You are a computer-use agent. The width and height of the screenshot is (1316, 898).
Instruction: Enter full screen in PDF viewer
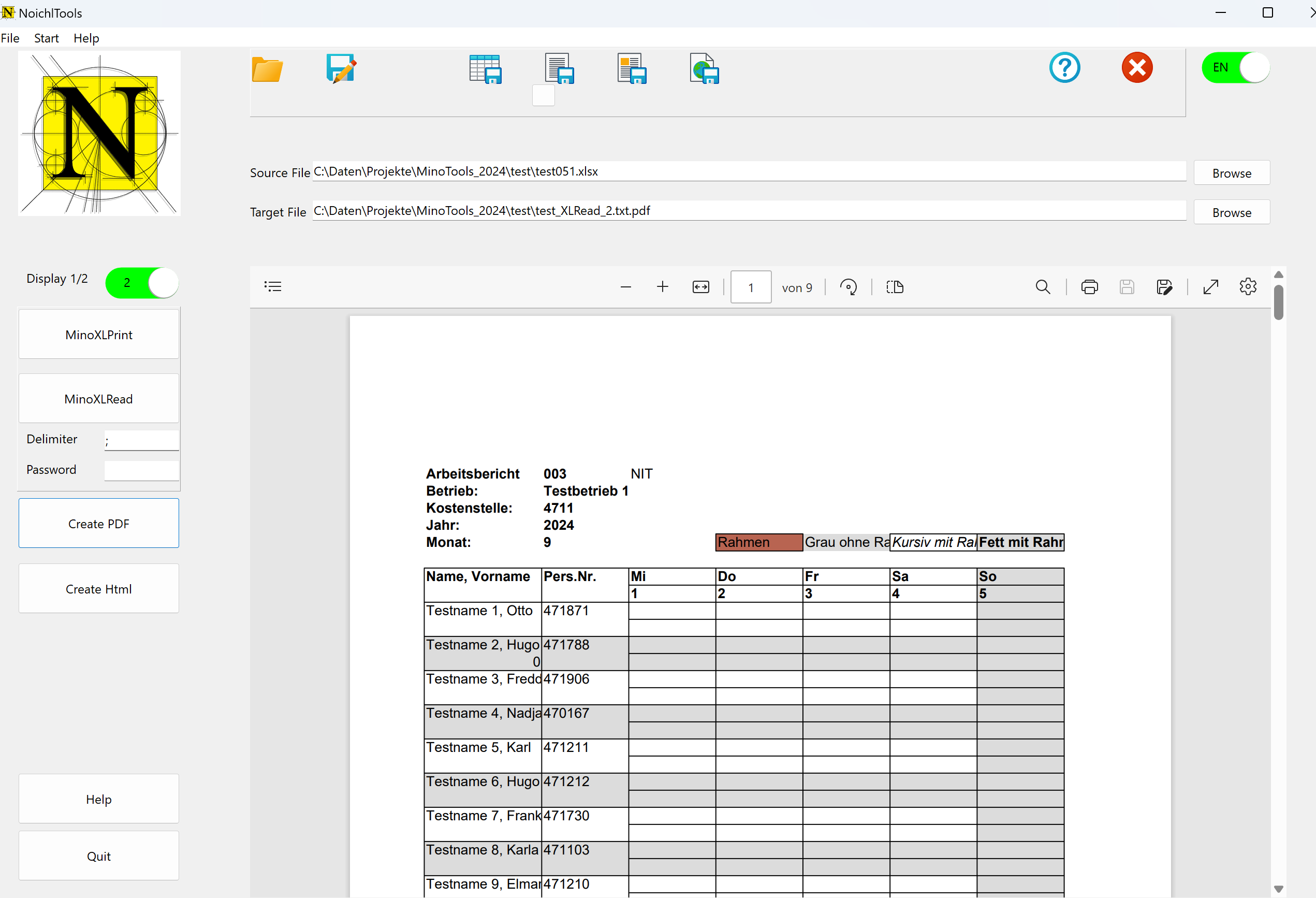(1211, 287)
